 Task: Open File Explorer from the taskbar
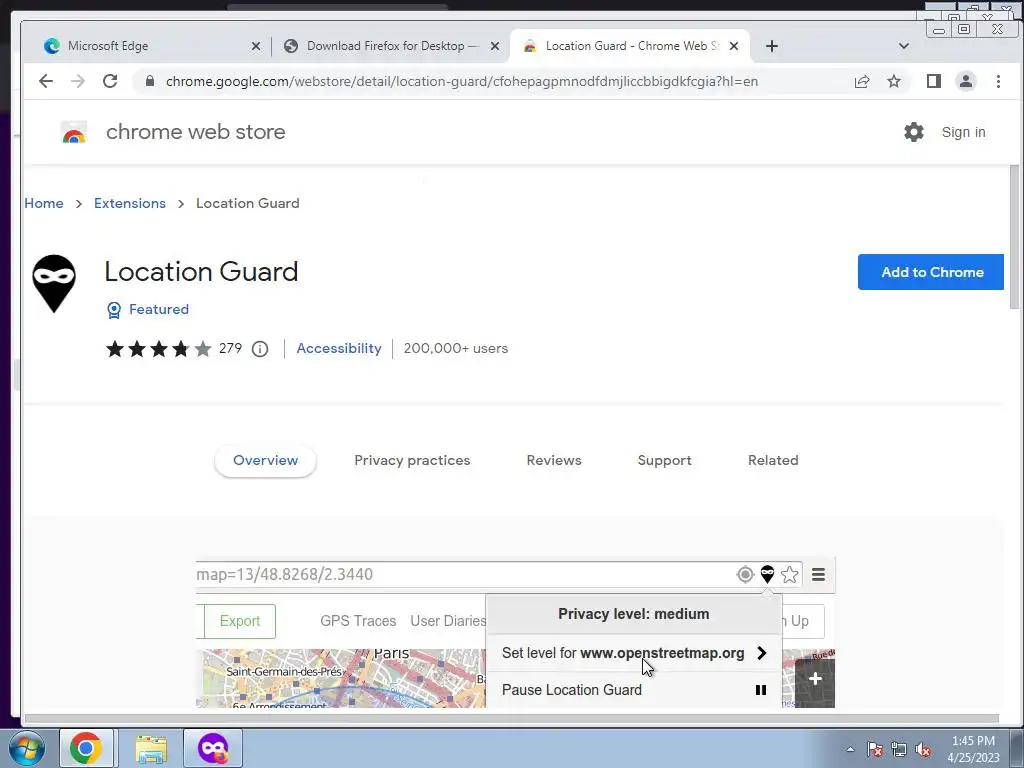point(151,748)
